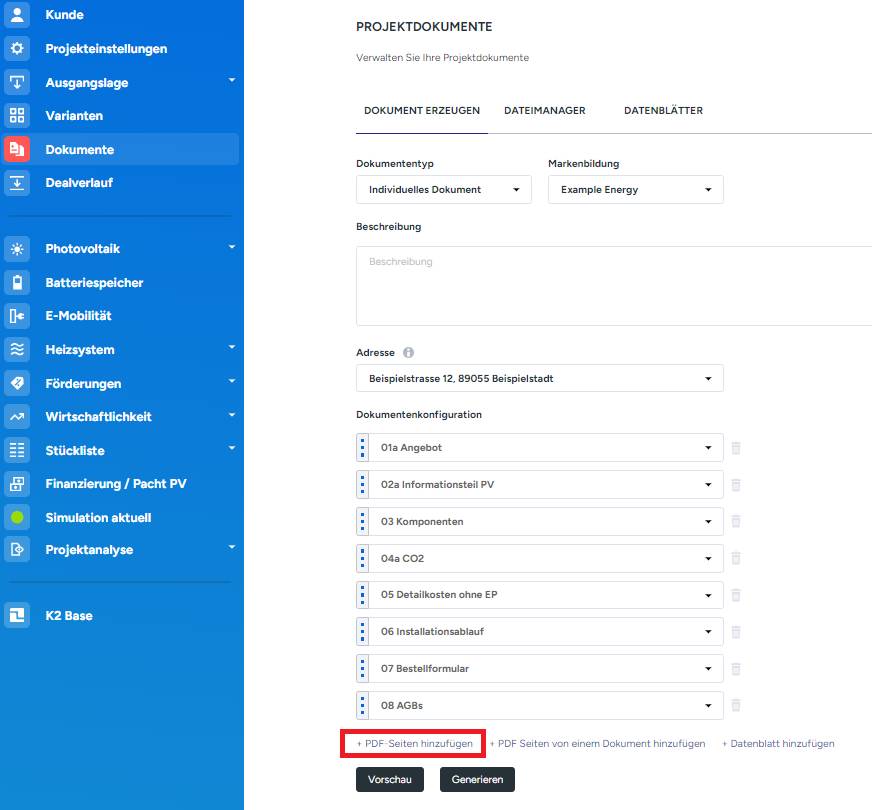Switch to the Dateimanager tab
This screenshot has height=810, width=872.
545,111
